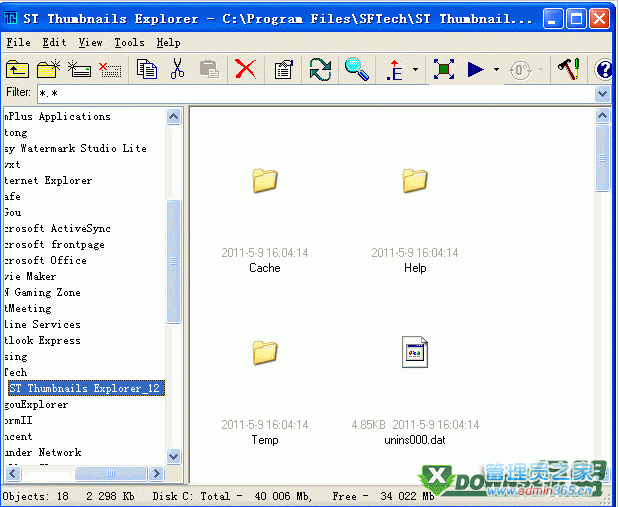This screenshot has height=507, width=619.
Task: Click the Refresh arrows icon
Action: tap(320, 69)
